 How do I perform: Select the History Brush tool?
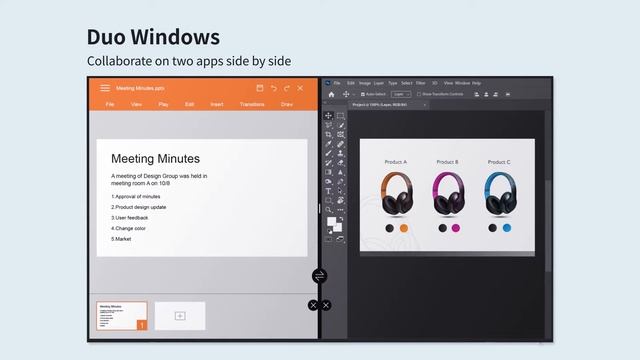coord(328,163)
